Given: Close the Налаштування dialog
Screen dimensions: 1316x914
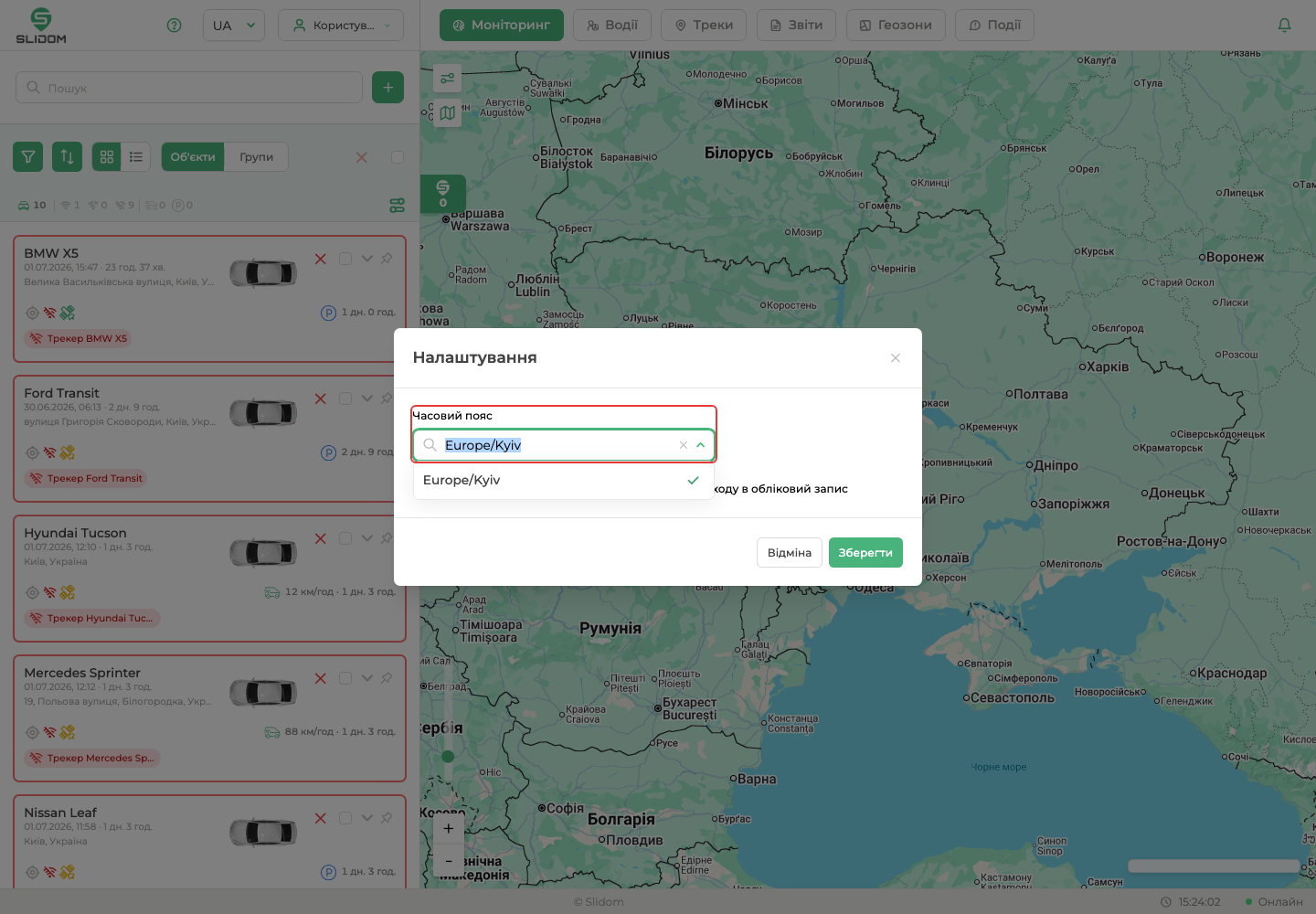Looking at the screenshot, I should (x=896, y=358).
